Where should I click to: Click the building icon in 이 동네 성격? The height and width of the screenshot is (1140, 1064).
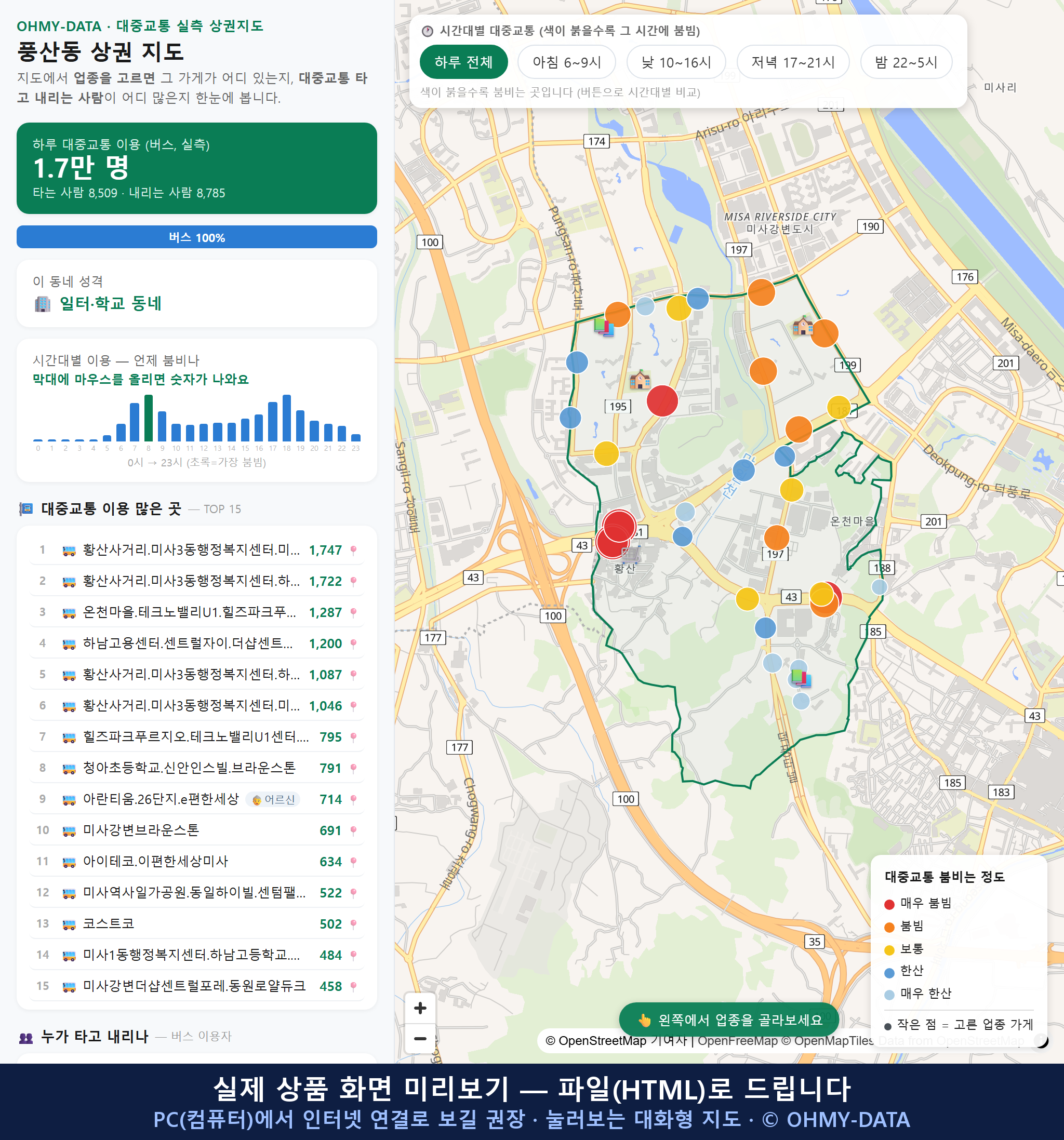point(43,304)
